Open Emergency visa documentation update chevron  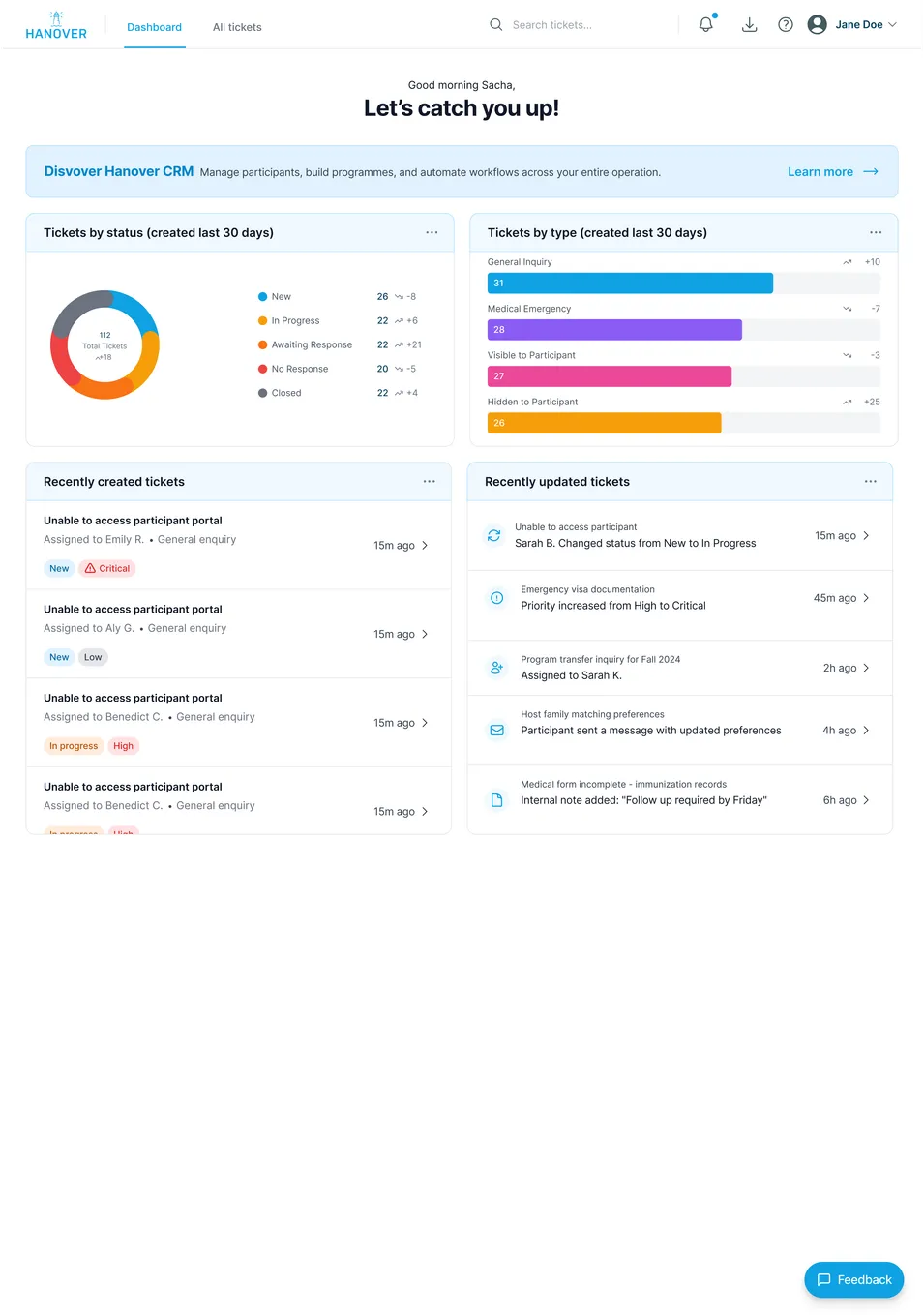(x=866, y=598)
